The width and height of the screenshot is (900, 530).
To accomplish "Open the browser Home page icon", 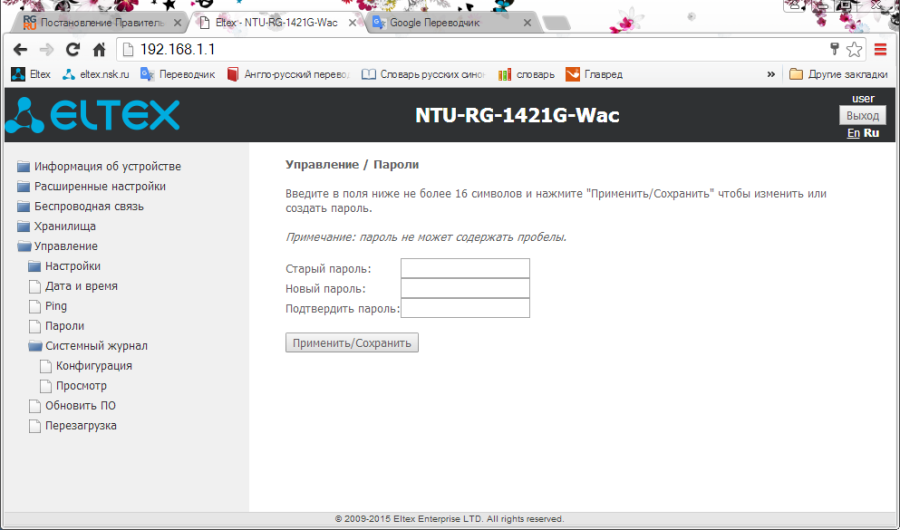I will (x=99, y=50).
